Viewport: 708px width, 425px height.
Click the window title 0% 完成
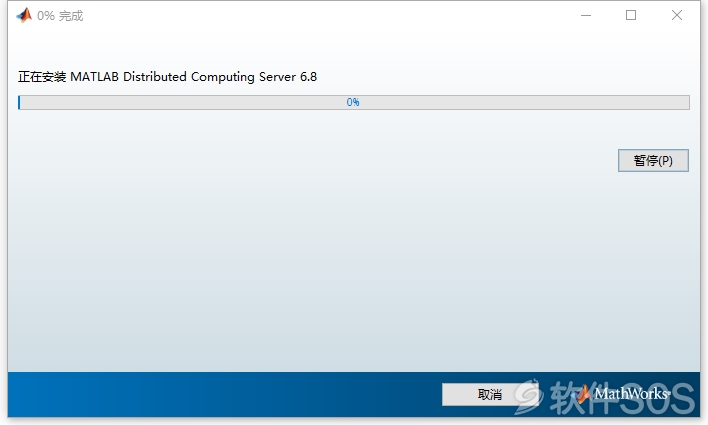point(60,16)
